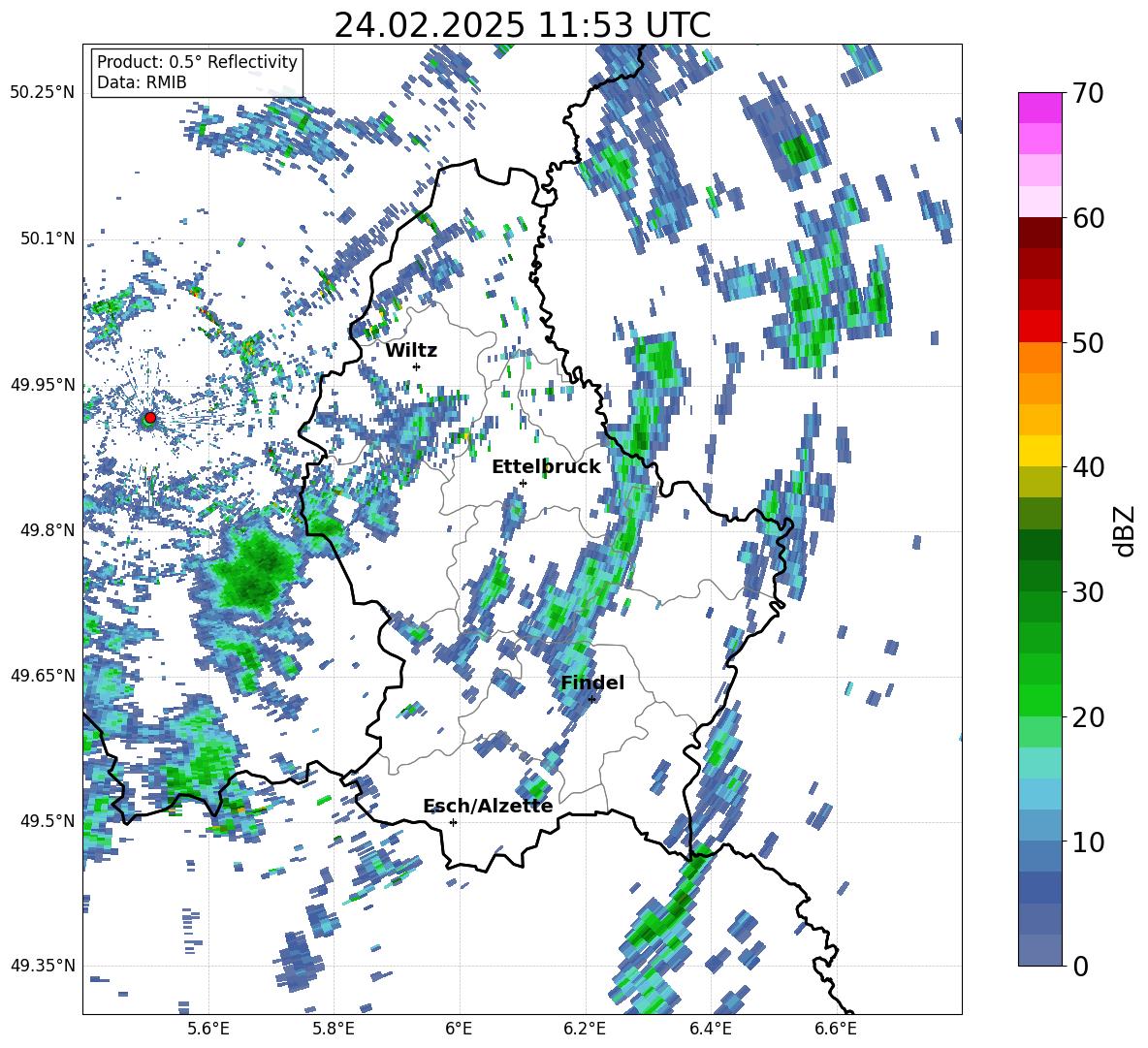1148x1048 pixels.
Task: Click the latitude label 49.65°N
Action: click(x=43, y=675)
